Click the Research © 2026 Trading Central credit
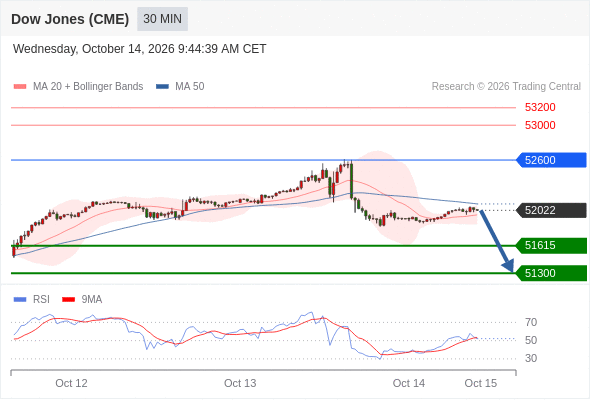Viewport: 590px width, 400px height. point(506,87)
